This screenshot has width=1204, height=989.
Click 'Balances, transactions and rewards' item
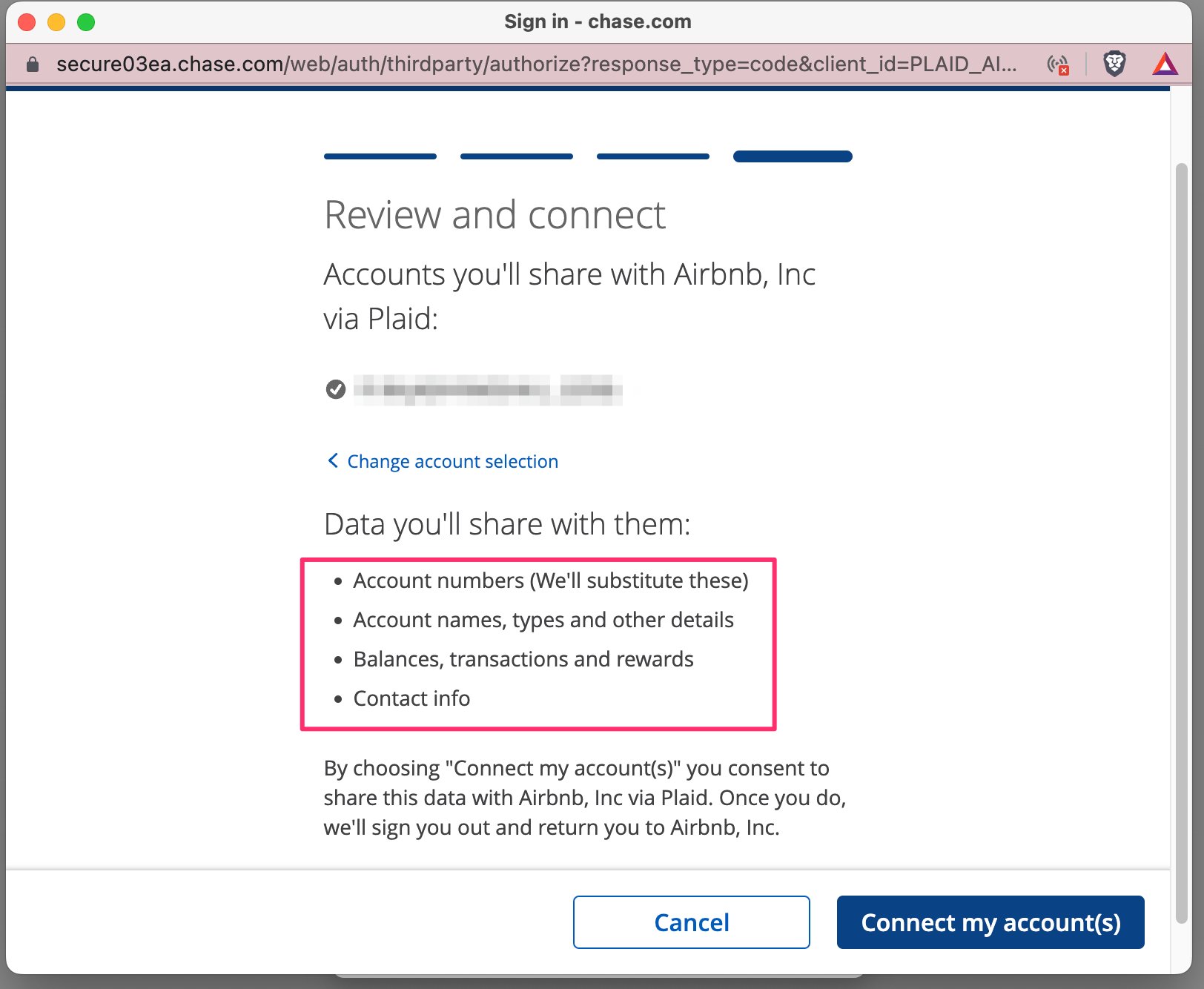pyautogui.click(x=523, y=659)
